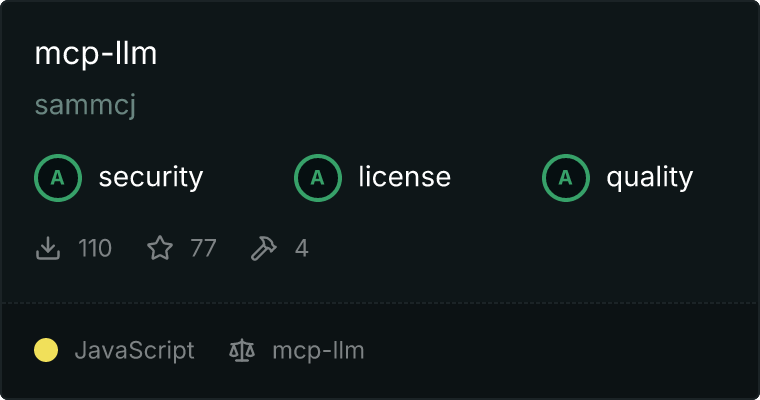Screen dimensions: 760x400
Task: Select the license label text
Action: click(x=405, y=176)
